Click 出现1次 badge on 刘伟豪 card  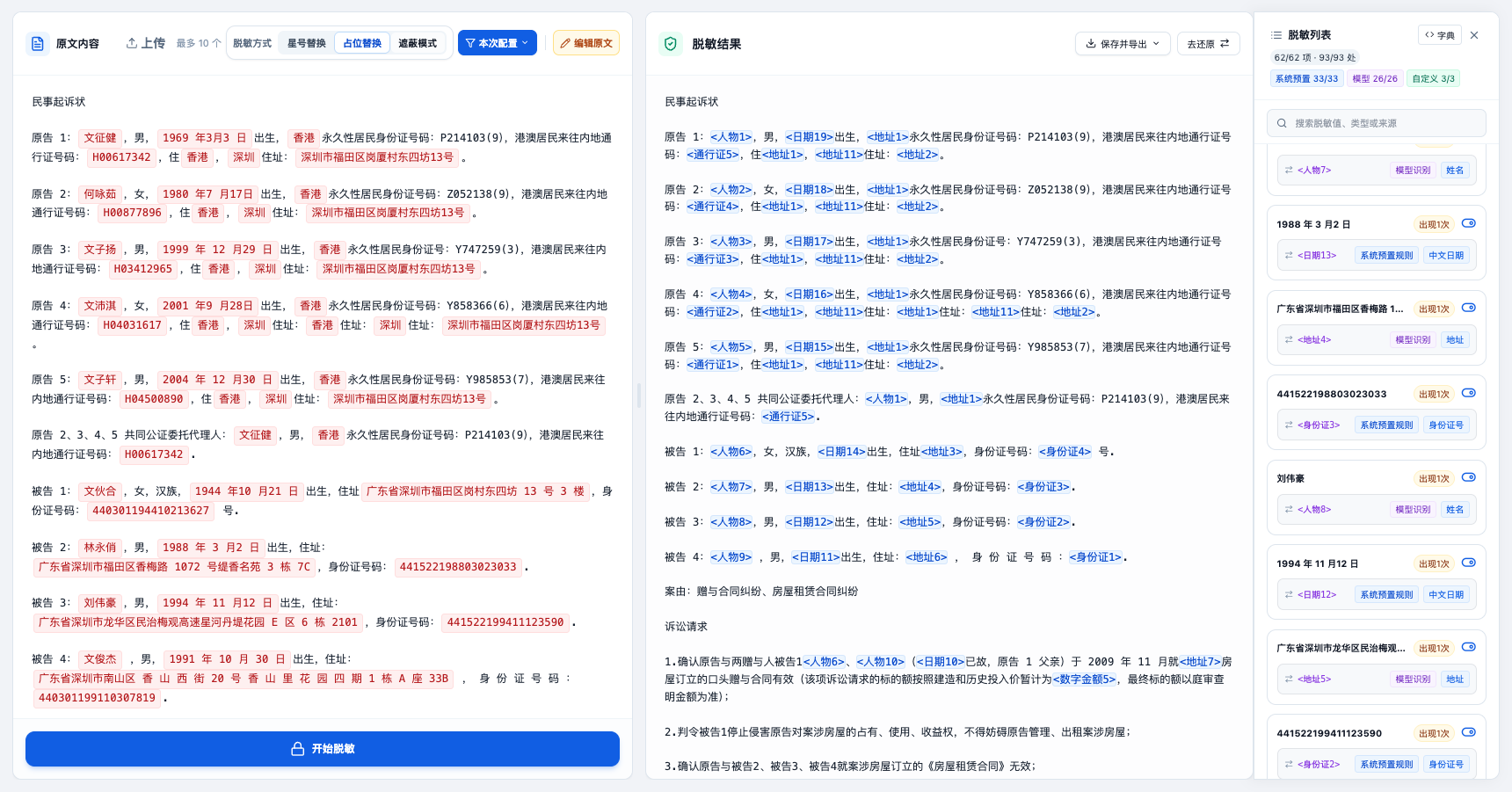pos(1434,479)
